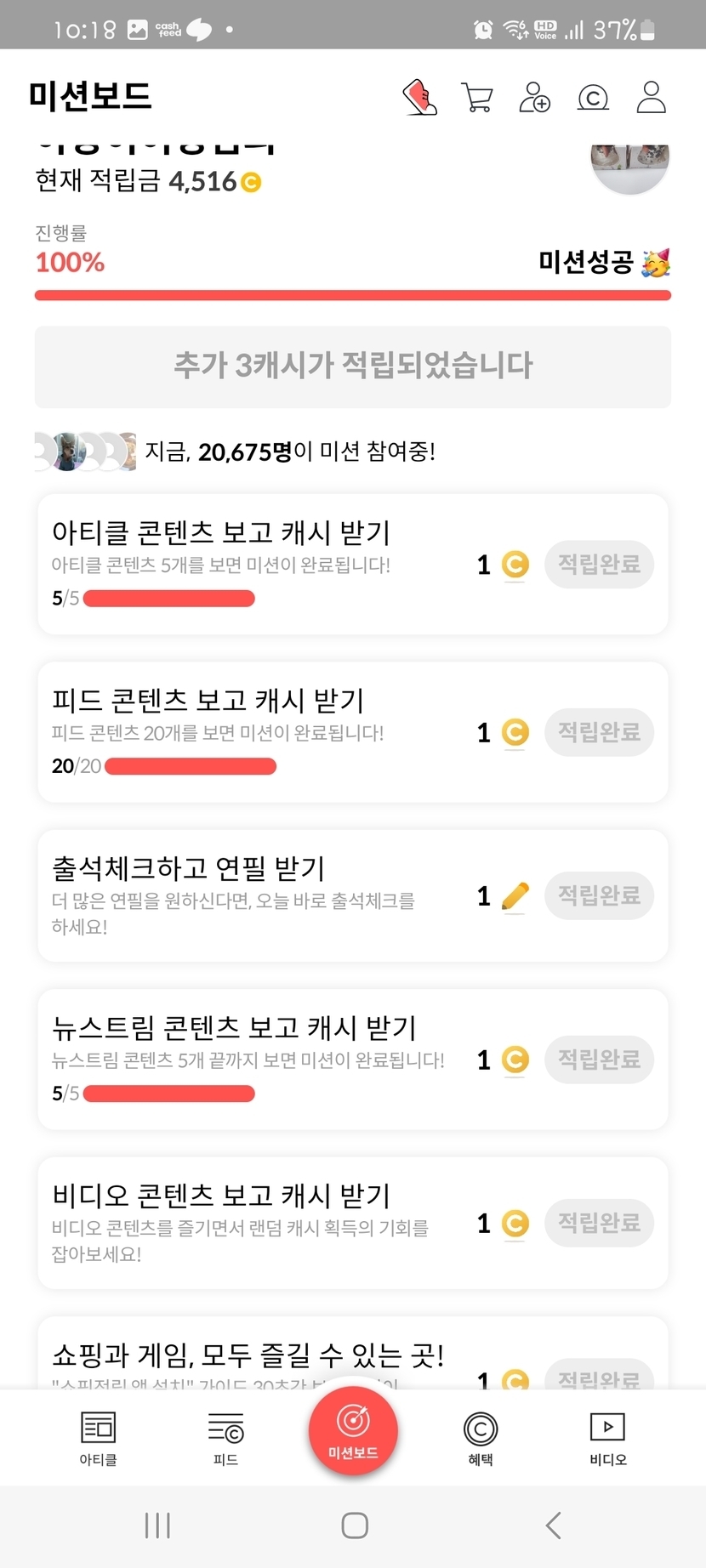Tap participant avatars beside 20,675명

85,452
